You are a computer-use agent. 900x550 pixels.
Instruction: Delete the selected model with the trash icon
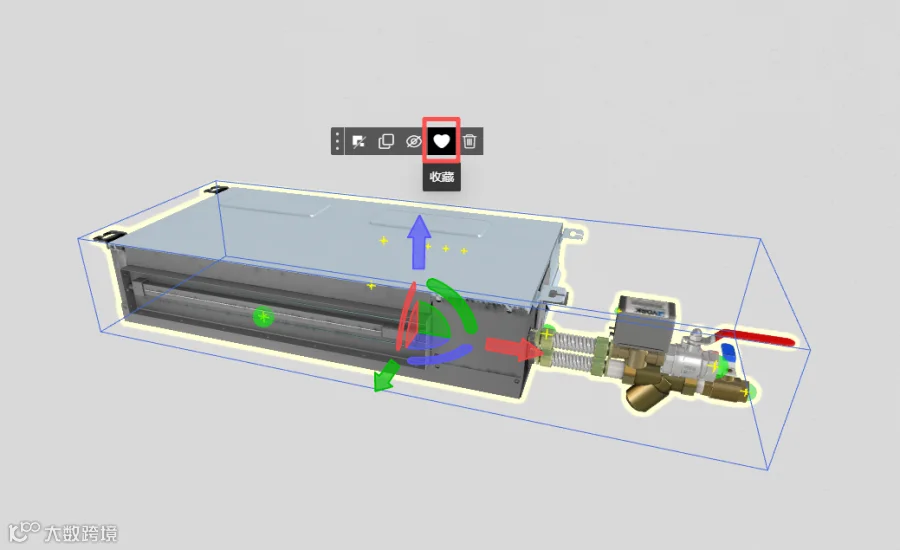[470, 141]
